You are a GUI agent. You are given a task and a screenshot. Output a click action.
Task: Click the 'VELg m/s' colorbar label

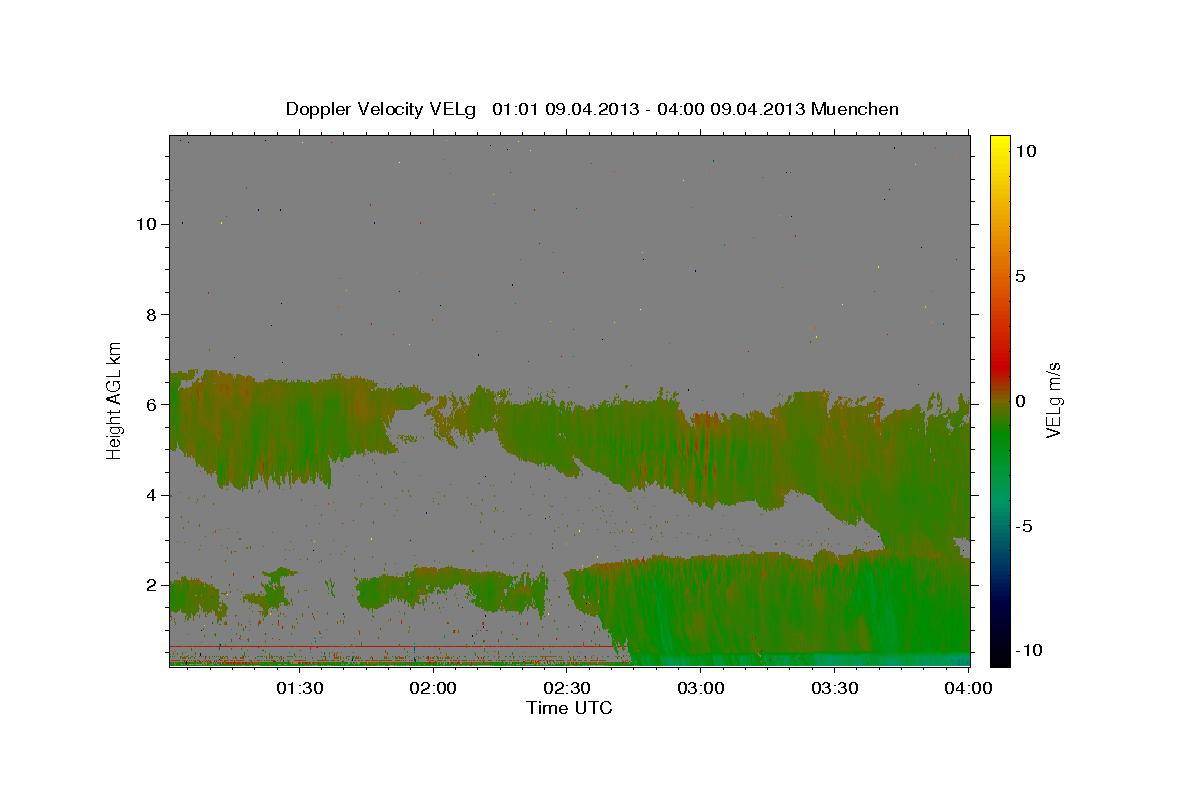tap(1053, 401)
